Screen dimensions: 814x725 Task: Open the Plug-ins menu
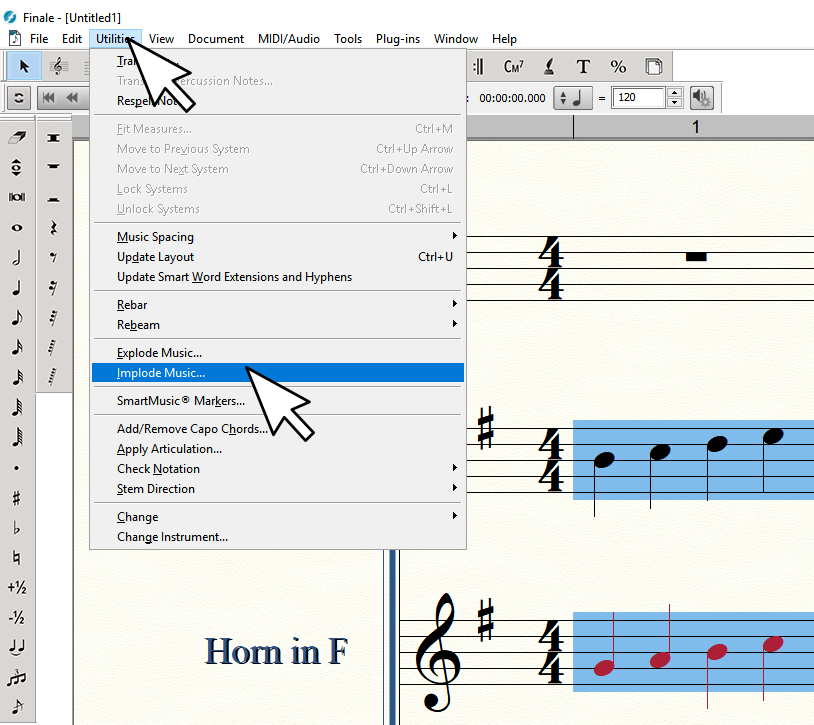coord(398,39)
